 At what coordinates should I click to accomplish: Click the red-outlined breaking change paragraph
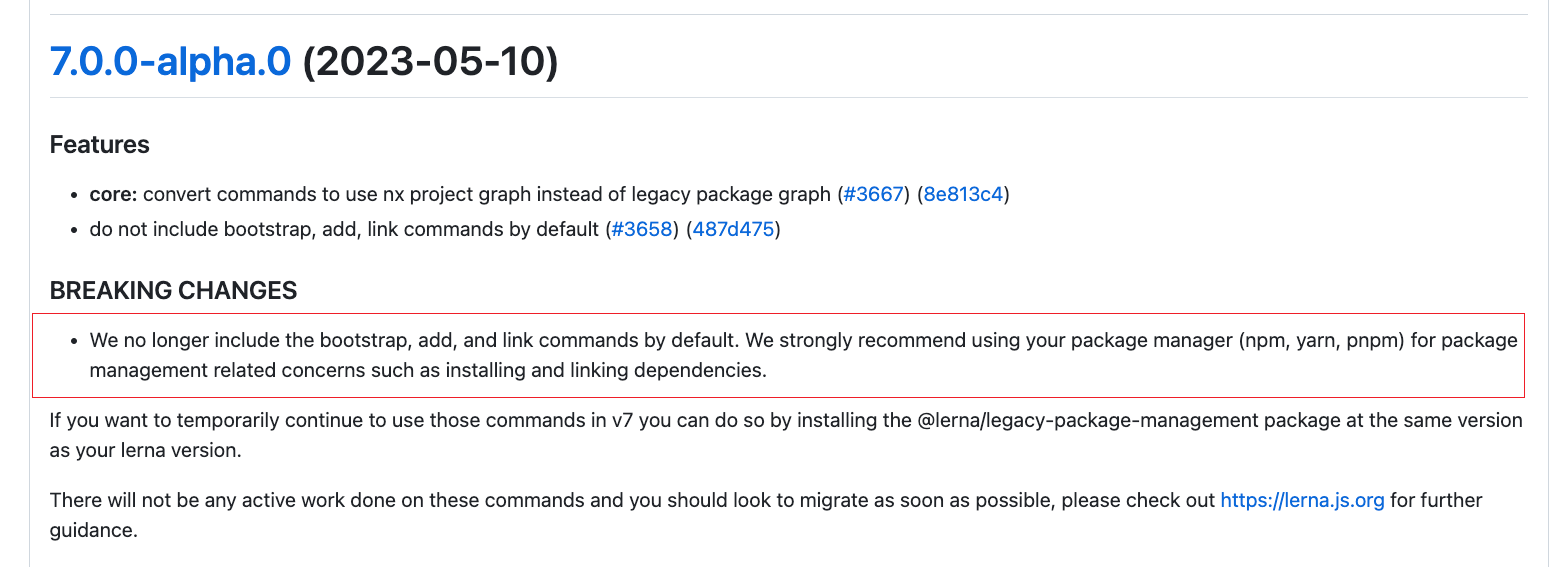point(778,355)
